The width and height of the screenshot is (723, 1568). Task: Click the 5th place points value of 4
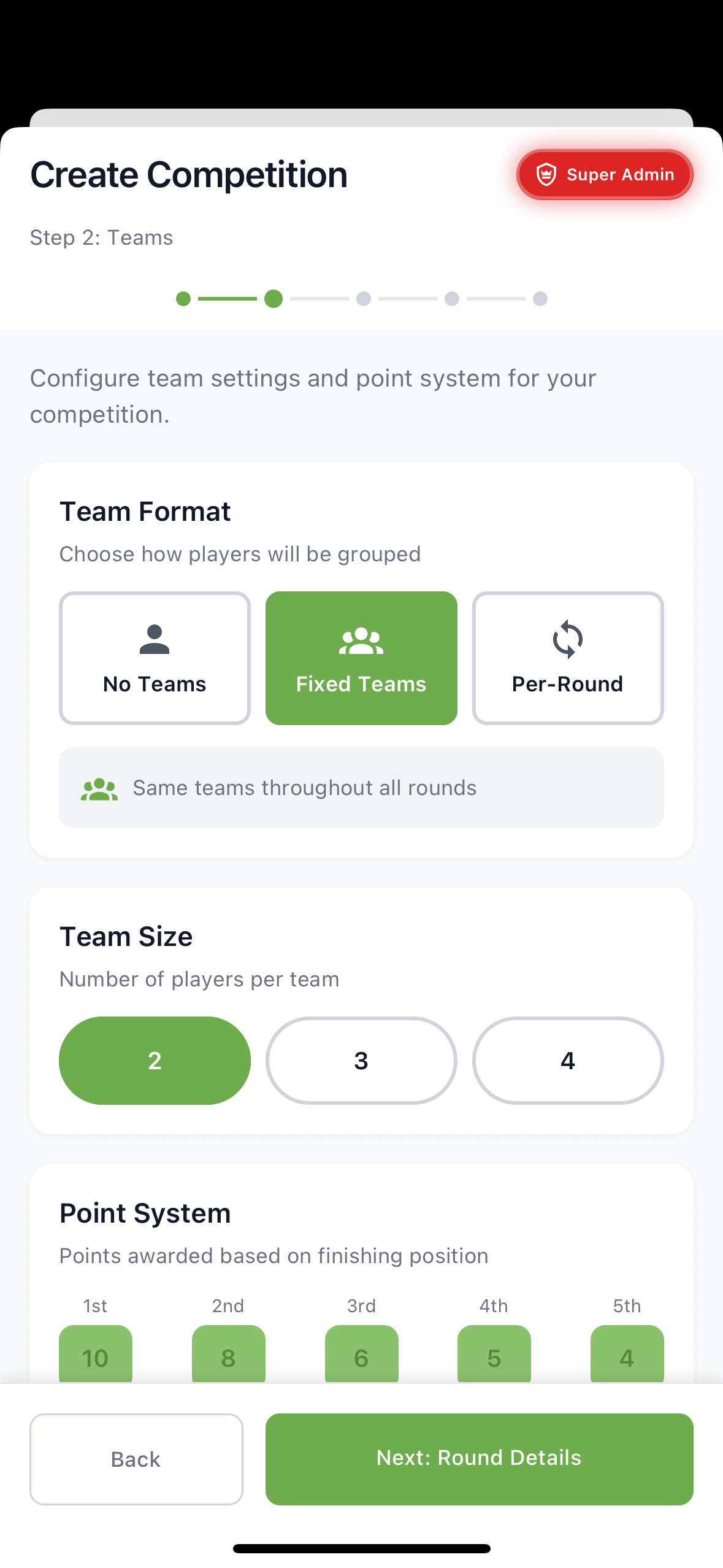627,1358
